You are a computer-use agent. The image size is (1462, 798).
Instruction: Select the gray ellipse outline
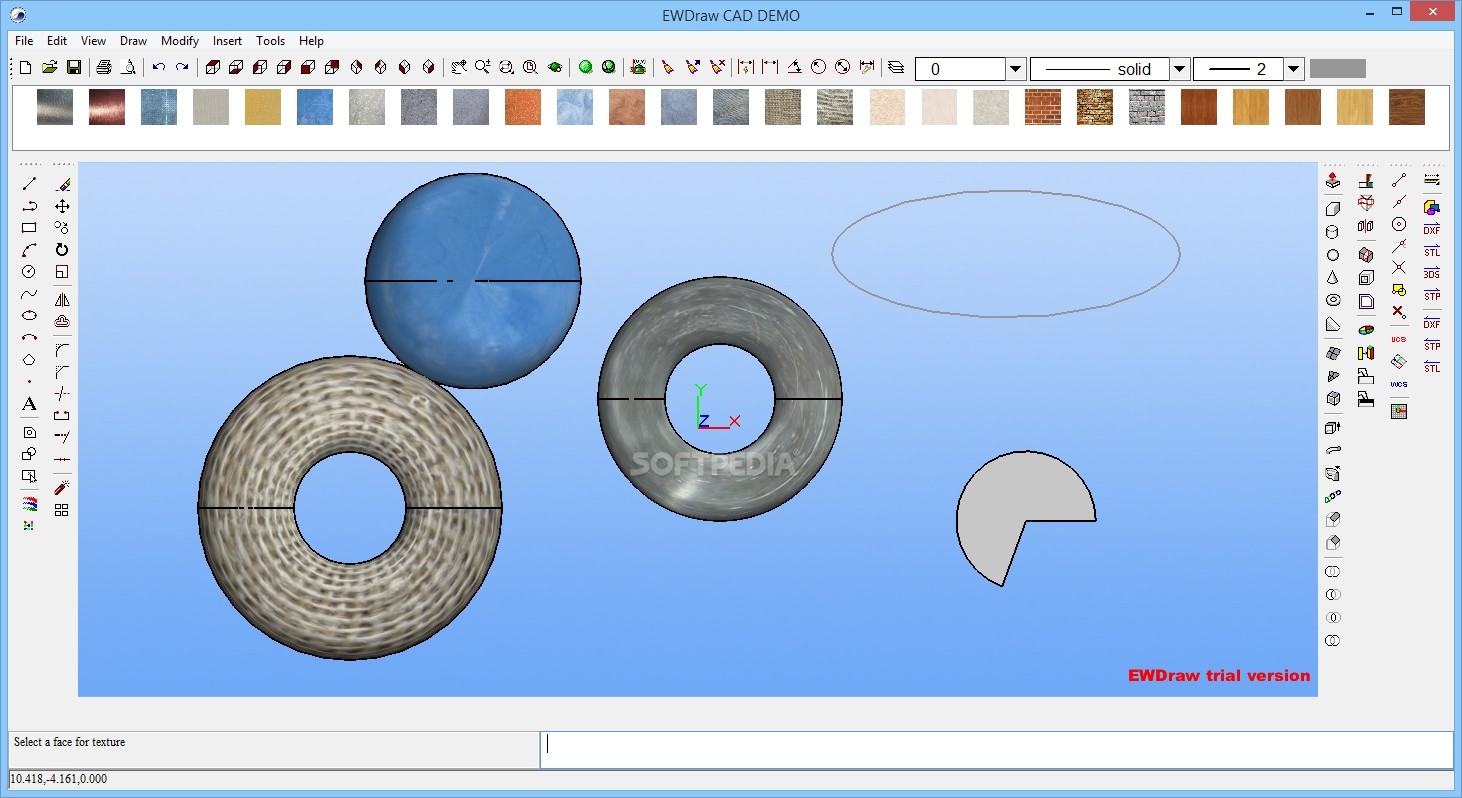[x=1006, y=192]
